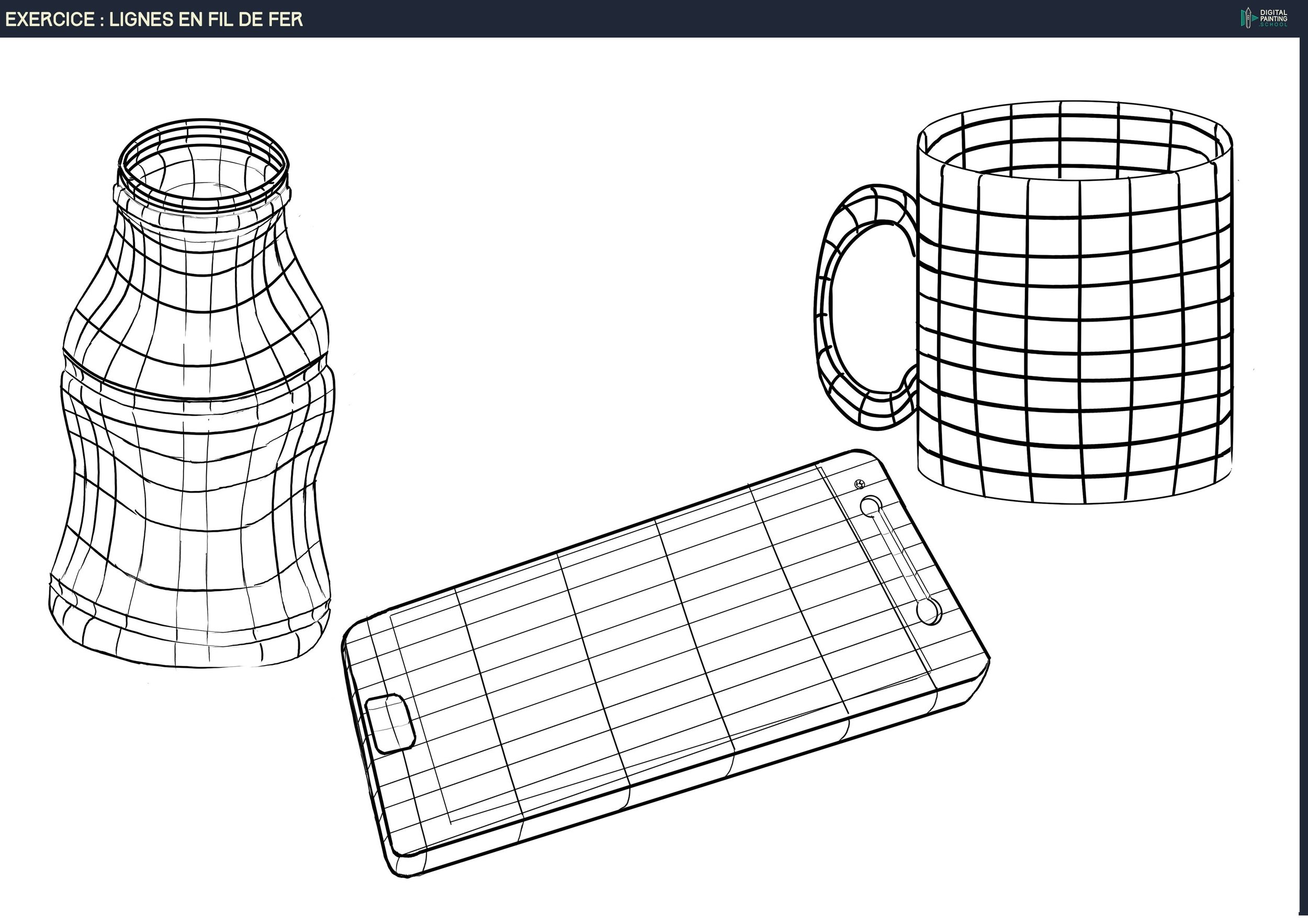Click the words 'FIL DE FER' in the header

pyautogui.click(x=255, y=19)
